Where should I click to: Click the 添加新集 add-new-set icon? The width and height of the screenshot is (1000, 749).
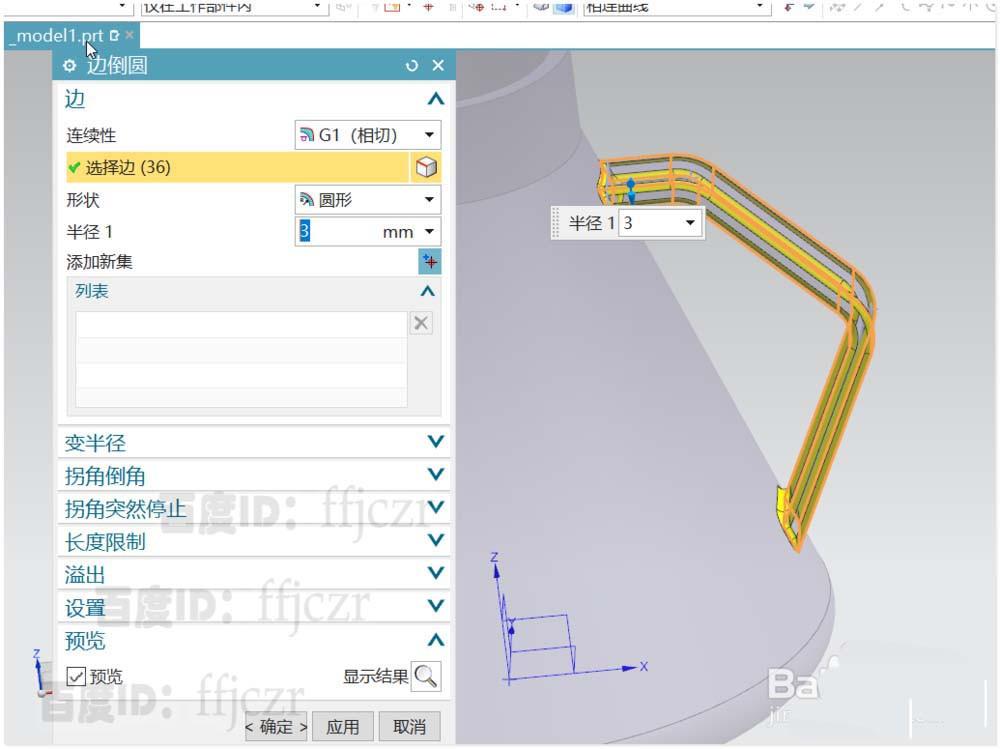[427, 262]
